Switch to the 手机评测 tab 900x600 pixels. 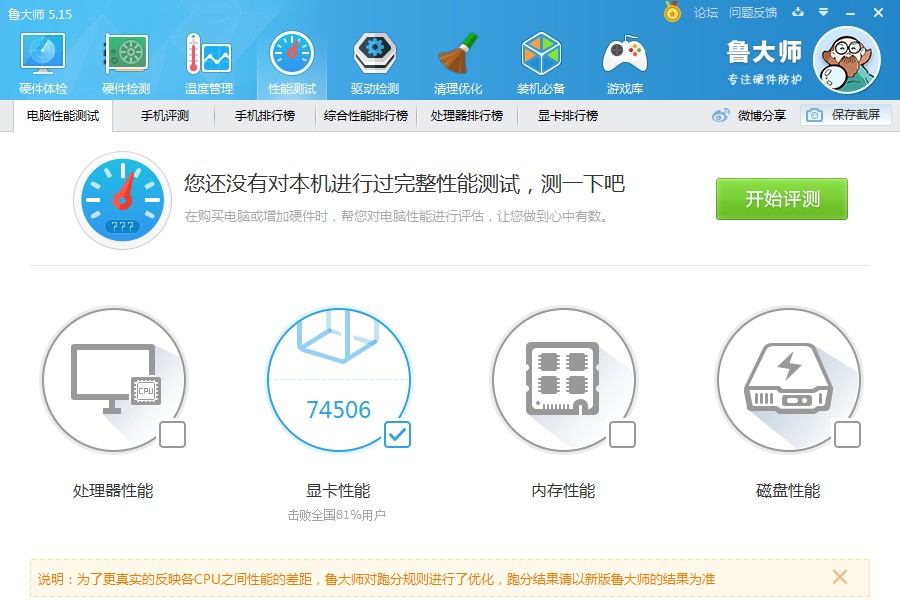(165, 115)
